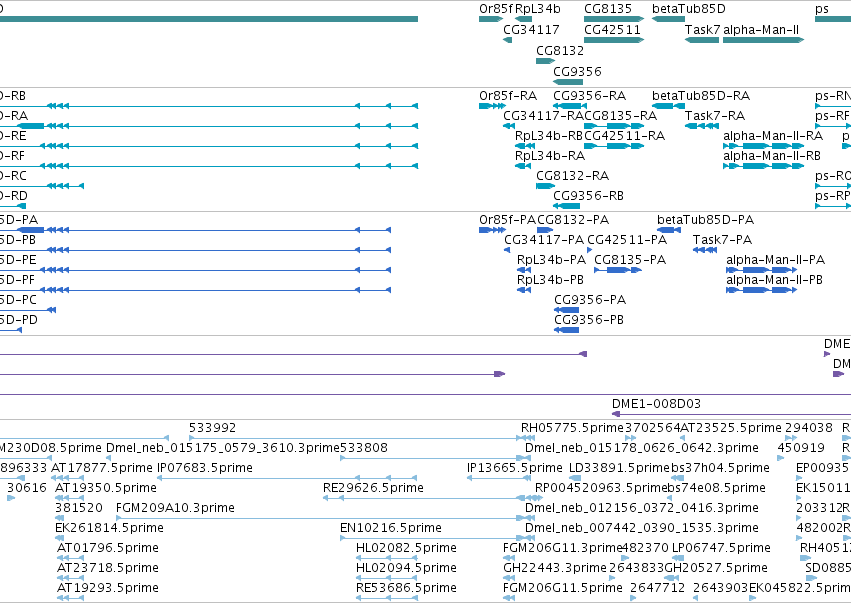Image resolution: width=851 pixels, height=603 pixels.
Task: Click EST FGM209A10.3prime
Action: coord(175,508)
